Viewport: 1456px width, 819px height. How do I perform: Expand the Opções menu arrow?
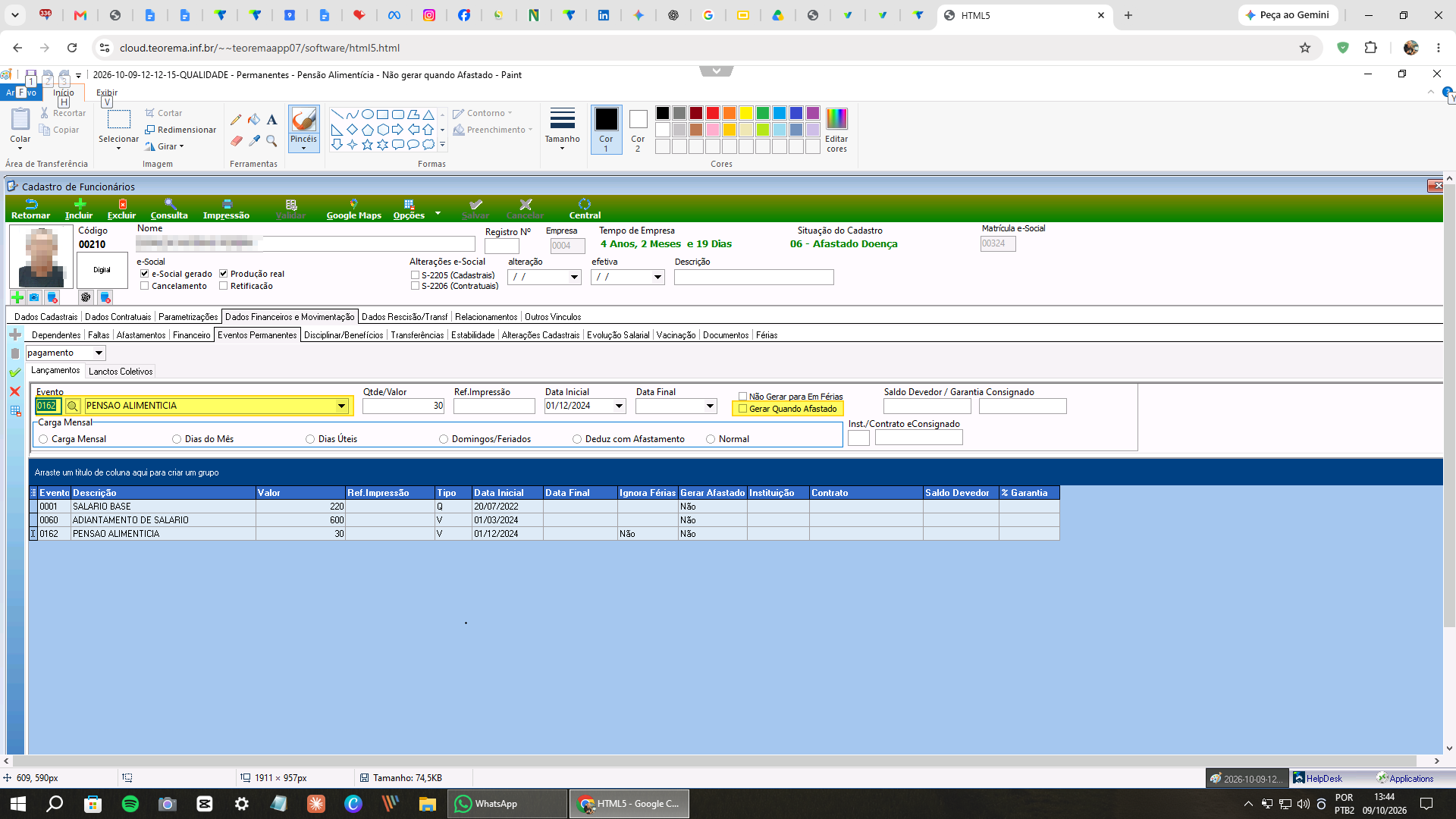(438, 213)
